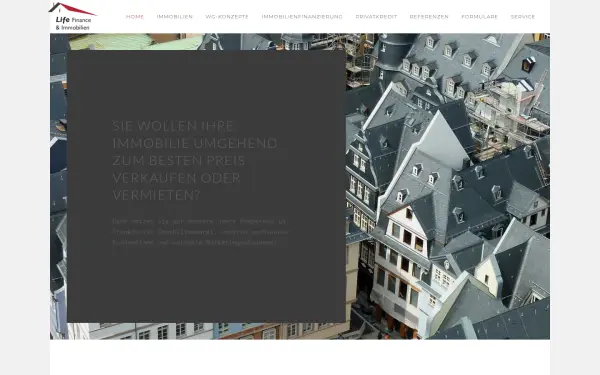Viewport: 600px width, 375px height.
Task: Select Immobilienfinanzierung in the navigation
Action: point(302,17)
